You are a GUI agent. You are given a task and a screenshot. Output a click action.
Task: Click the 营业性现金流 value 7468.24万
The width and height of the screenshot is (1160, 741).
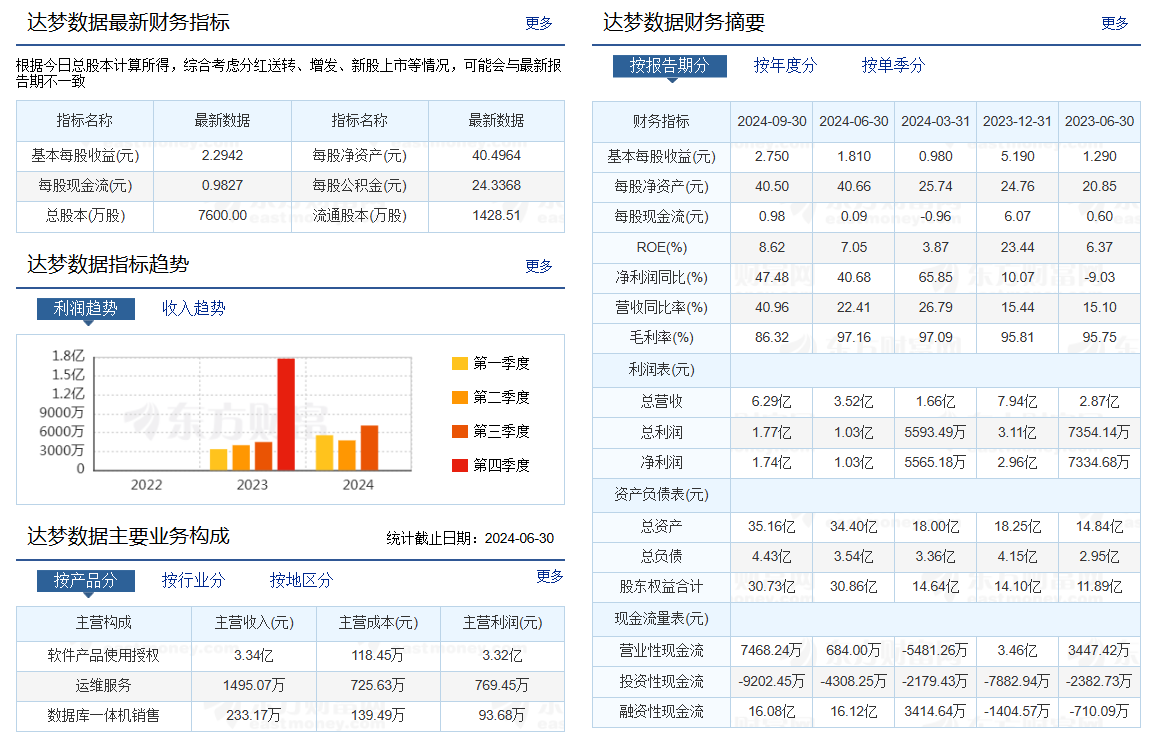tap(772, 651)
